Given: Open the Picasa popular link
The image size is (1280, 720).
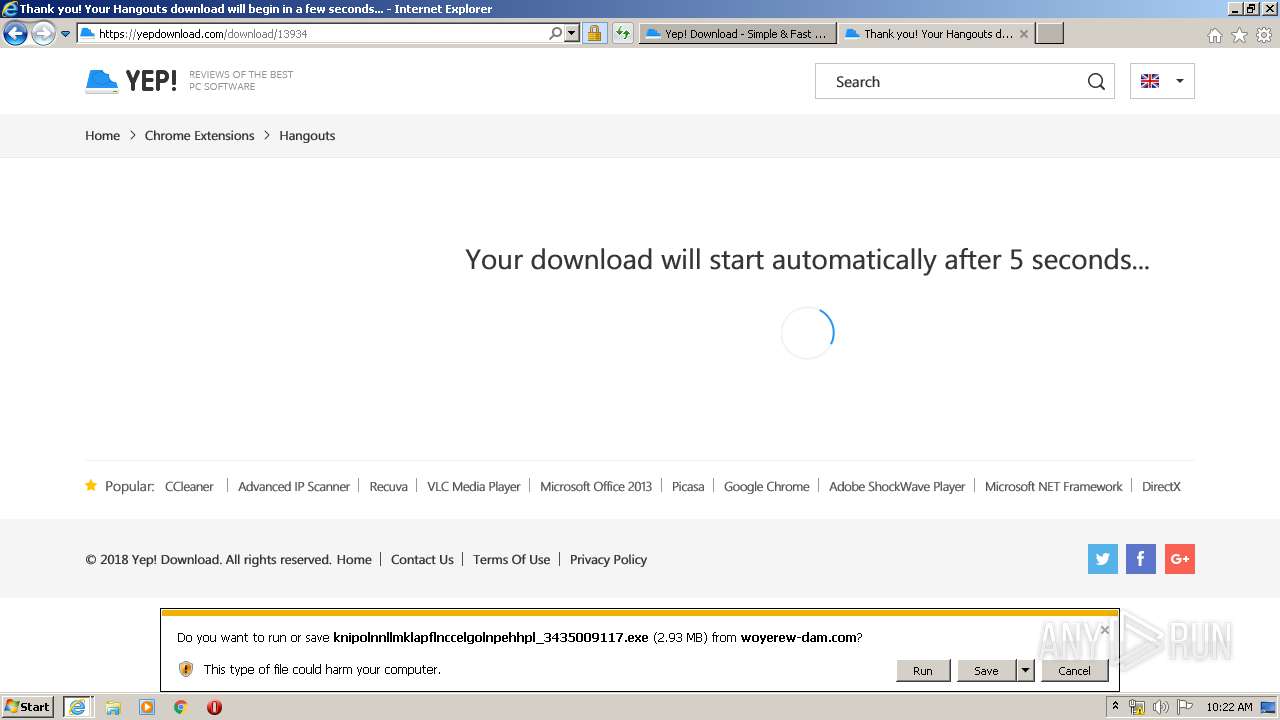Looking at the screenshot, I should click(688, 486).
